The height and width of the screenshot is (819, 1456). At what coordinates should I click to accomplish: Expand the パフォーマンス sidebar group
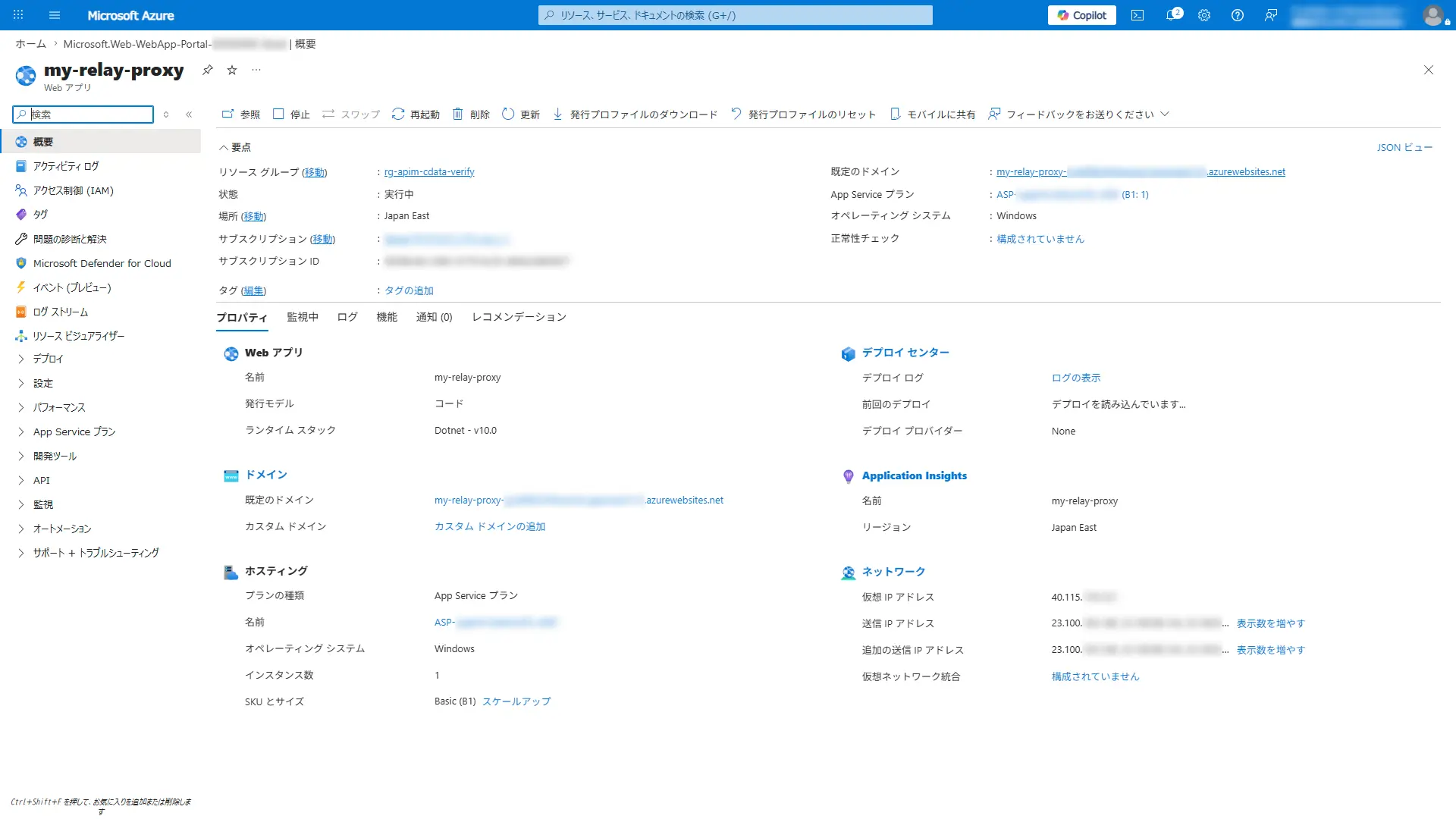(x=100, y=407)
